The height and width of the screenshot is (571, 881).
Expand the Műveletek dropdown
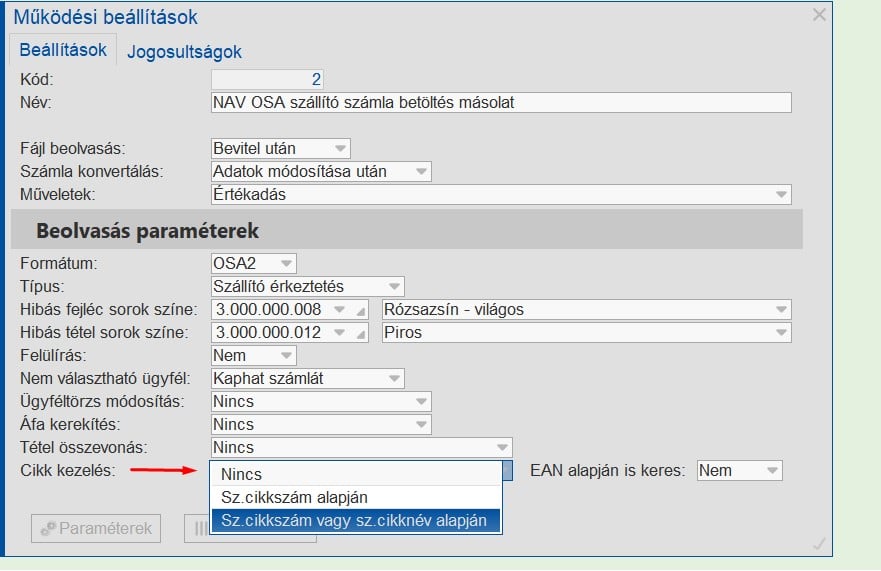[x=501, y=194]
